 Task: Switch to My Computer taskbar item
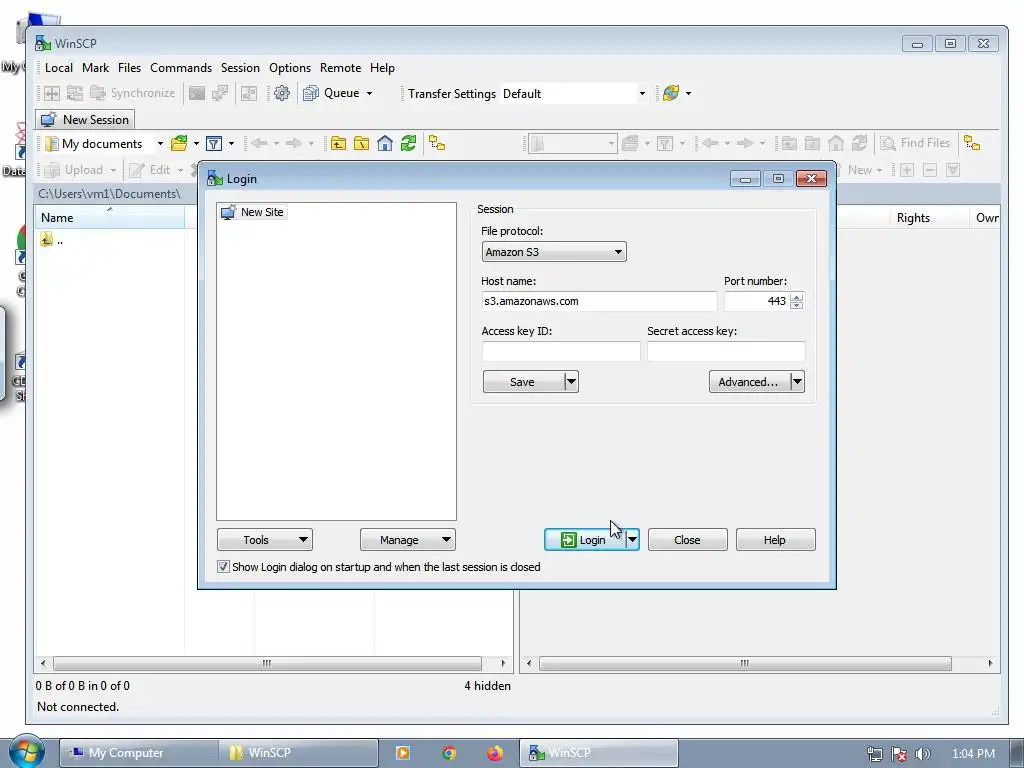click(x=138, y=753)
